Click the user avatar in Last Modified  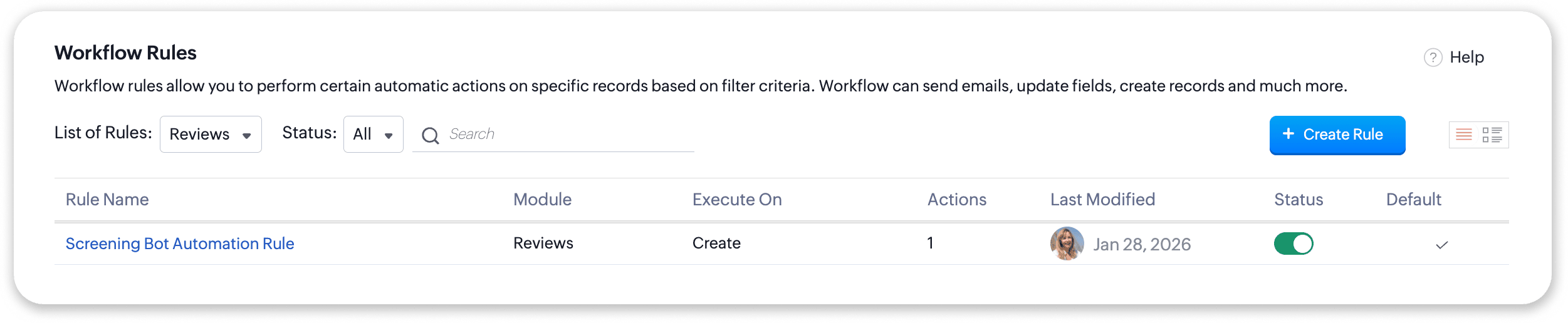point(1067,244)
